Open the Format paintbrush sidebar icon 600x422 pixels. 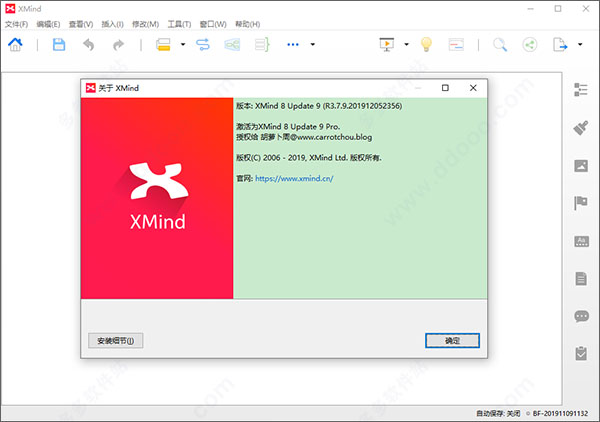[581, 128]
